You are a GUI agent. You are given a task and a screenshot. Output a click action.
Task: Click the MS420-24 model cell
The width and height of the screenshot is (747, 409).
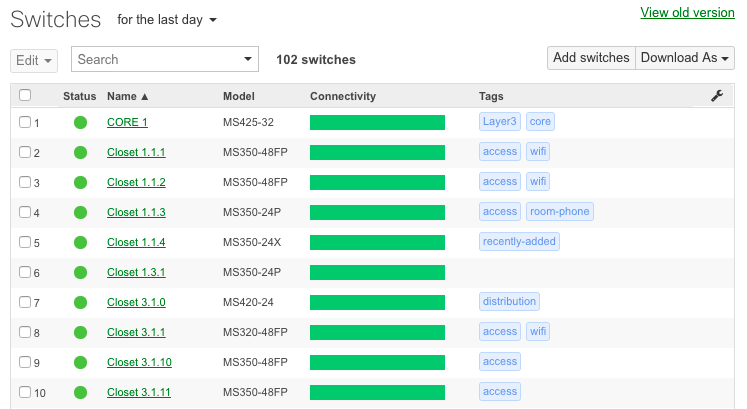pyautogui.click(x=248, y=302)
